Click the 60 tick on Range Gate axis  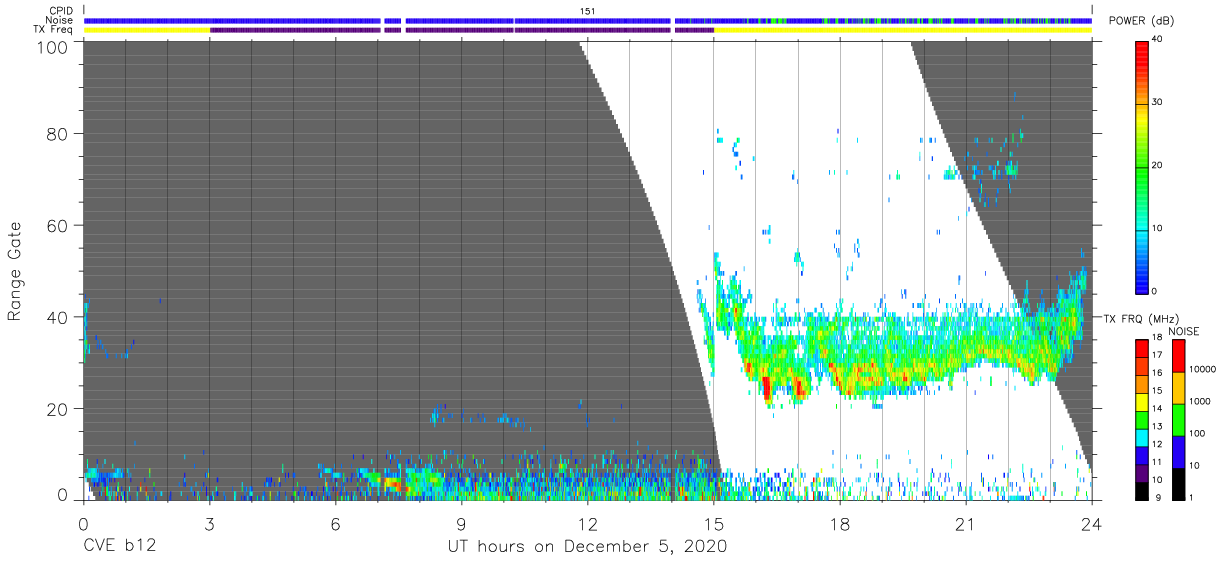pyautogui.click(x=59, y=226)
